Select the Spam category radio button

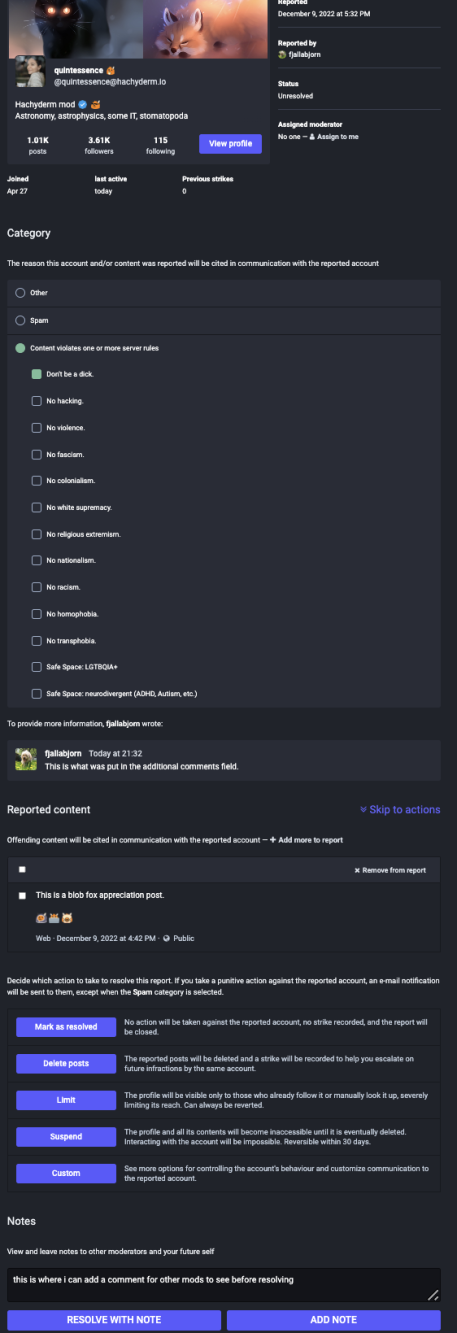click(x=20, y=320)
